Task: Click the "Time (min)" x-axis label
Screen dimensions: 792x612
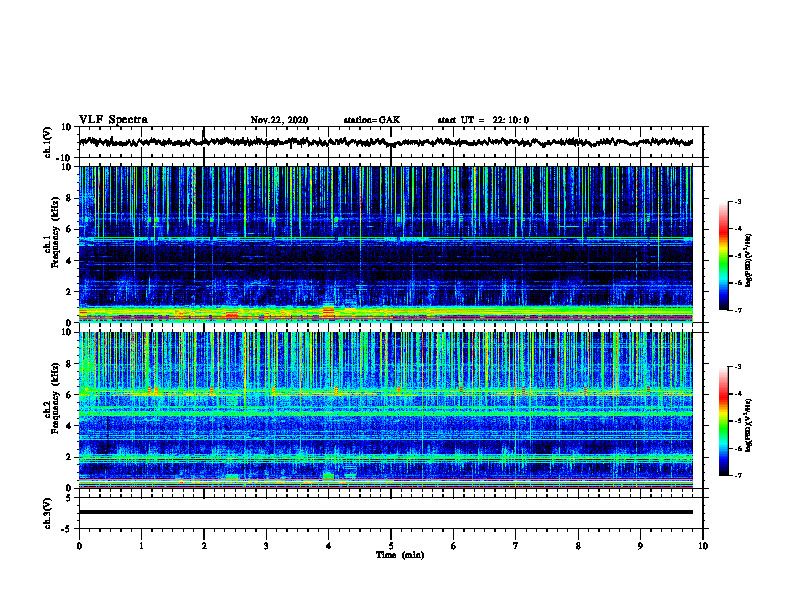Action: coord(400,555)
